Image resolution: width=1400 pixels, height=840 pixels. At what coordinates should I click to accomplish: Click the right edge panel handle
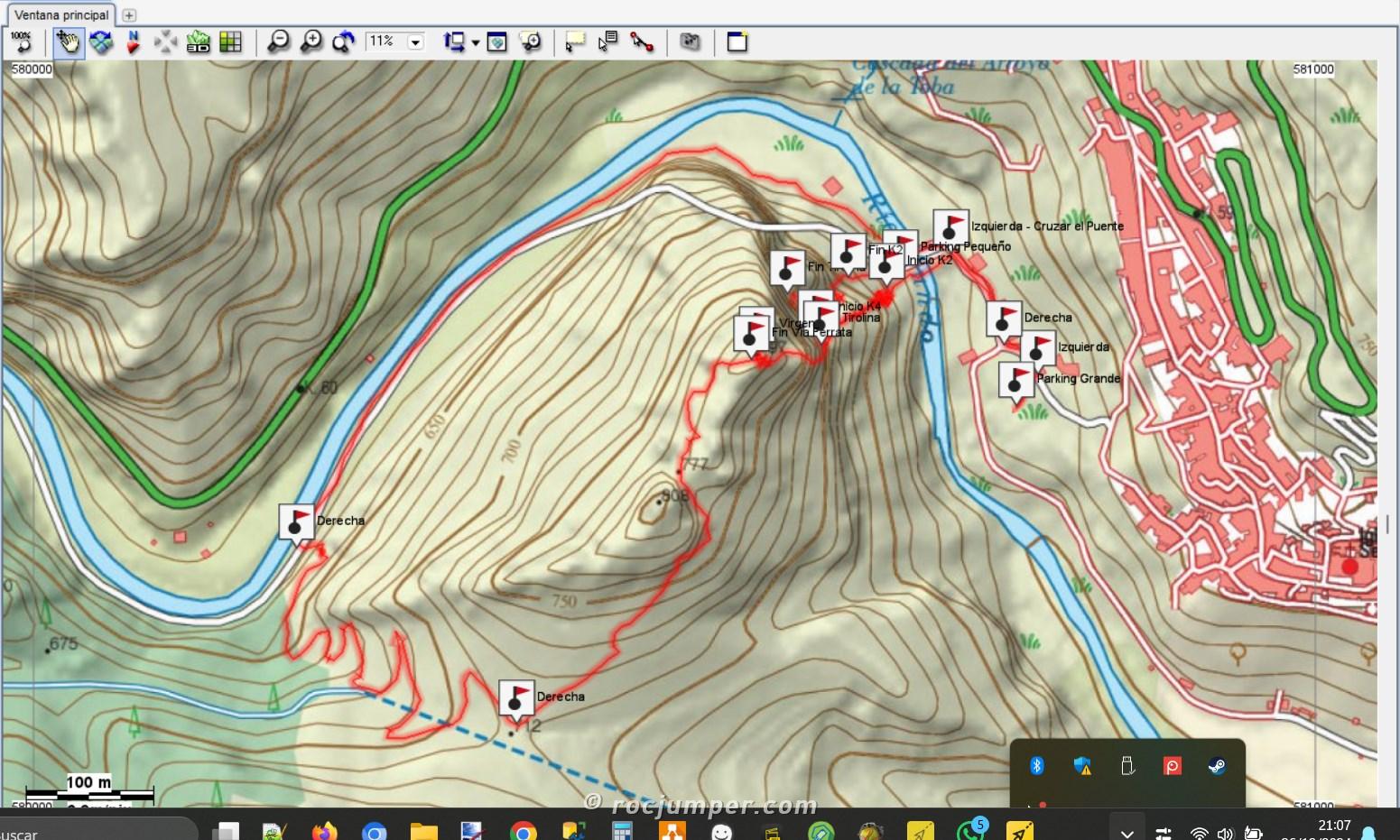(x=1388, y=523)
